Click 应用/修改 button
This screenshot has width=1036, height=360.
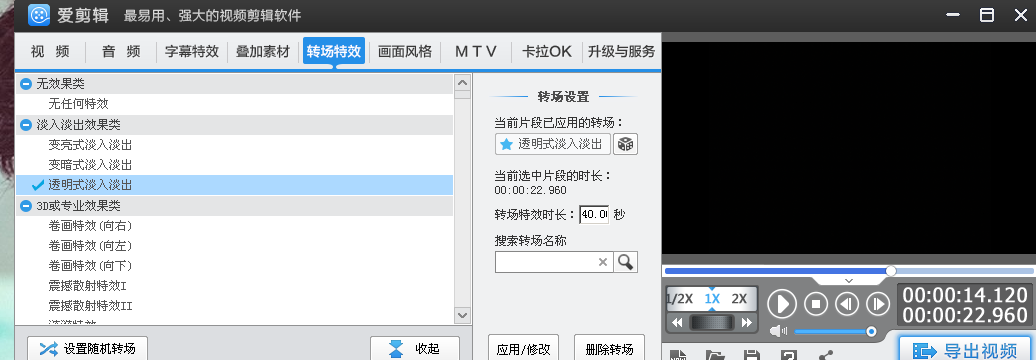coord(523,347)
